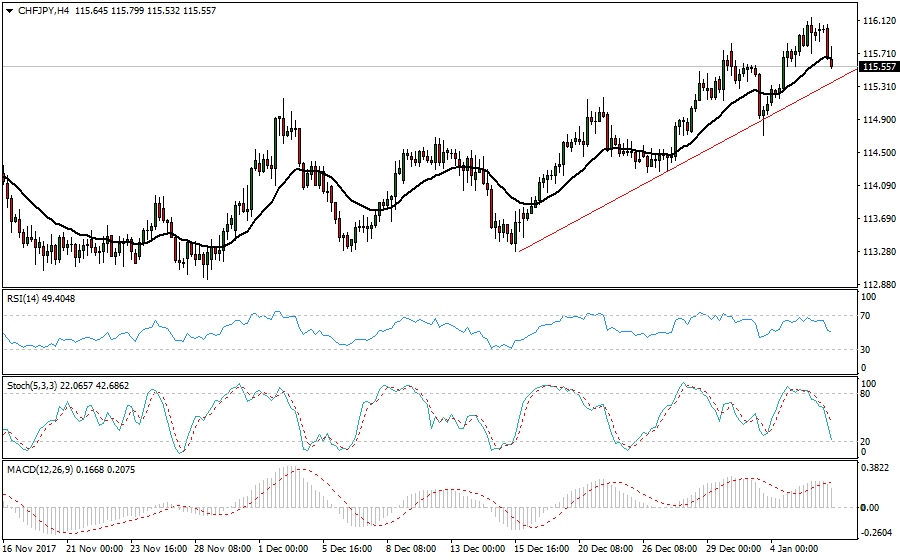Click the 20 Dec 08:00 time label
Image resolution: width=900 pixels, height=560 pixels.
[606, 549]
